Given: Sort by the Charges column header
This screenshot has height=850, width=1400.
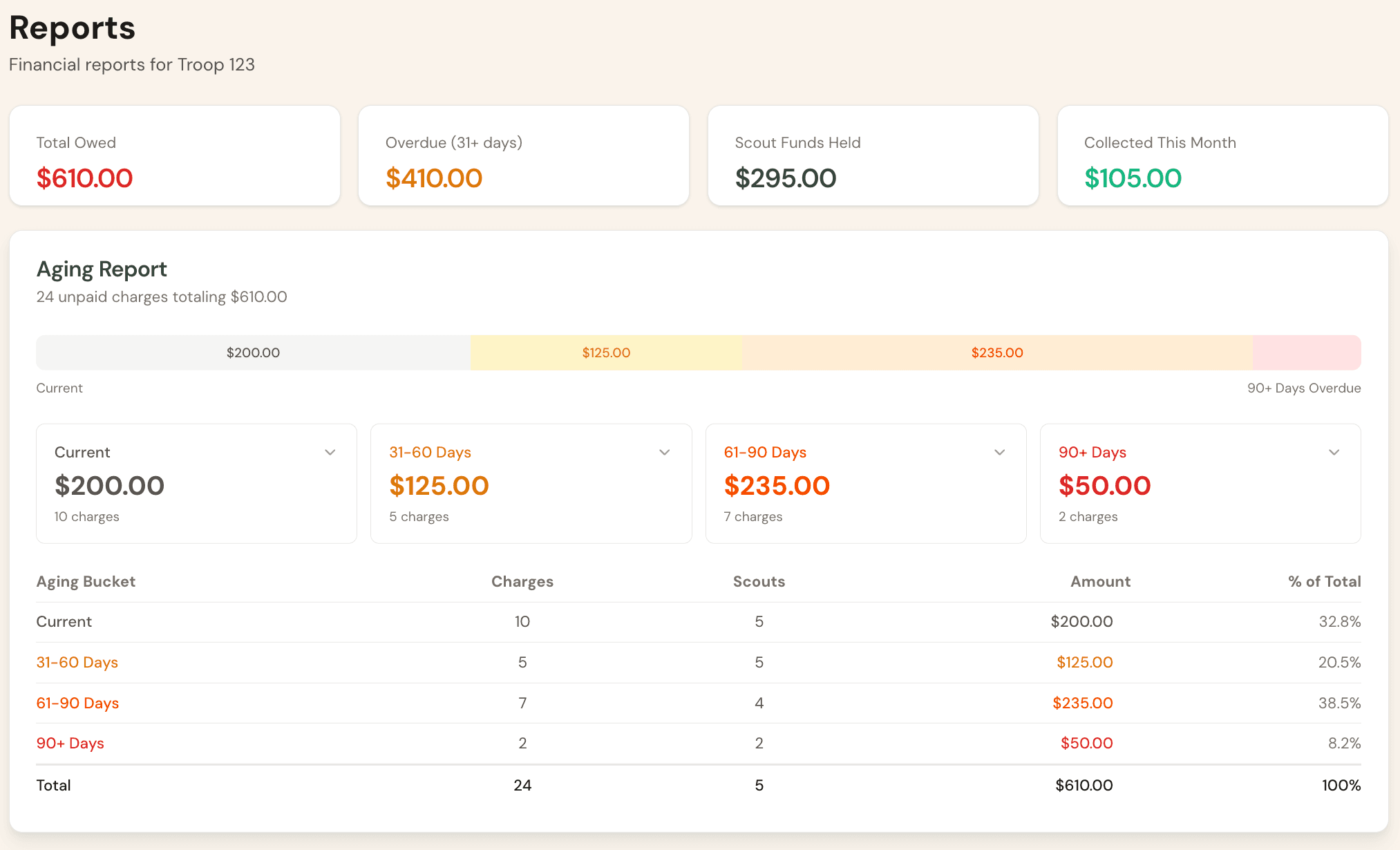Looking at the screenshot, I should pos(522,581).
